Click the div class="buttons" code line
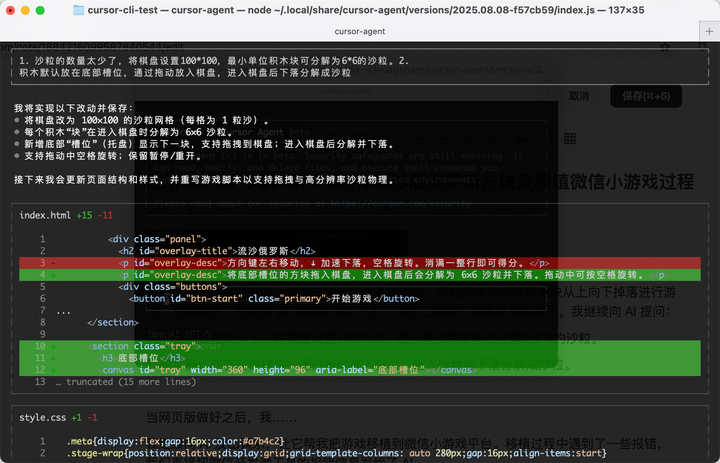 tap(173, 287)
